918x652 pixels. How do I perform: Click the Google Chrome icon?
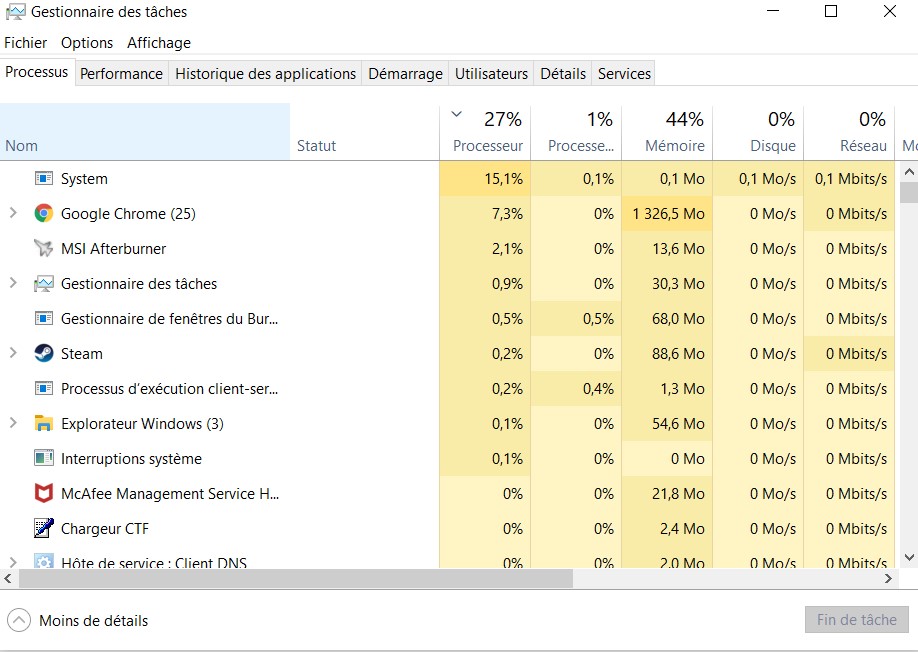(x=44, y=213)
